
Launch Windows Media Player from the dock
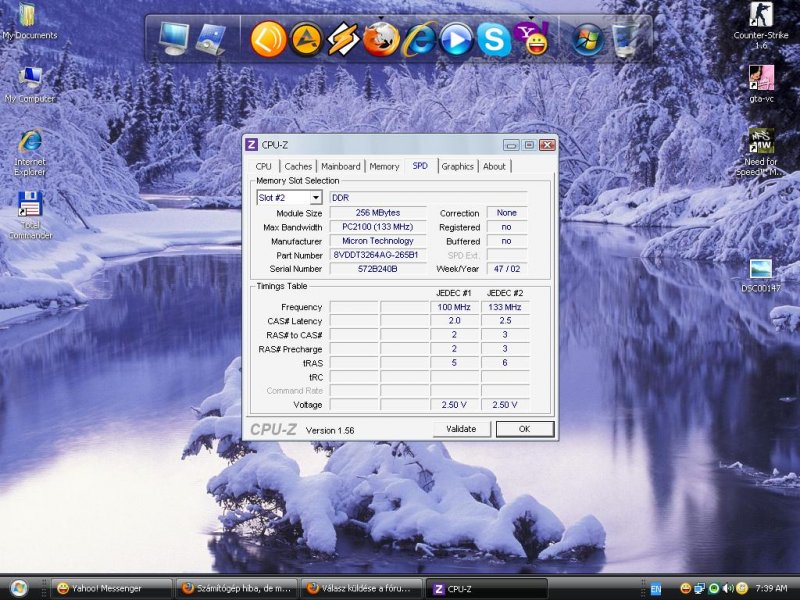(x=456, y=39)
